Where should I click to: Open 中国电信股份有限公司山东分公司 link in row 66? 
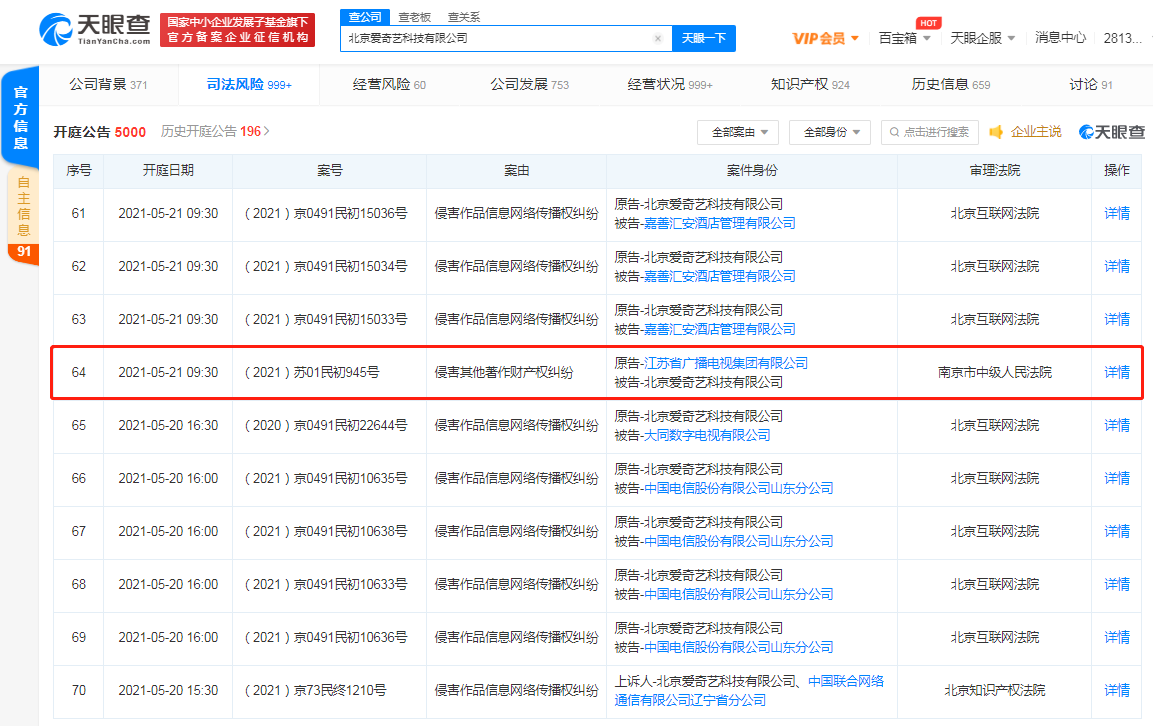pos(738,488)
